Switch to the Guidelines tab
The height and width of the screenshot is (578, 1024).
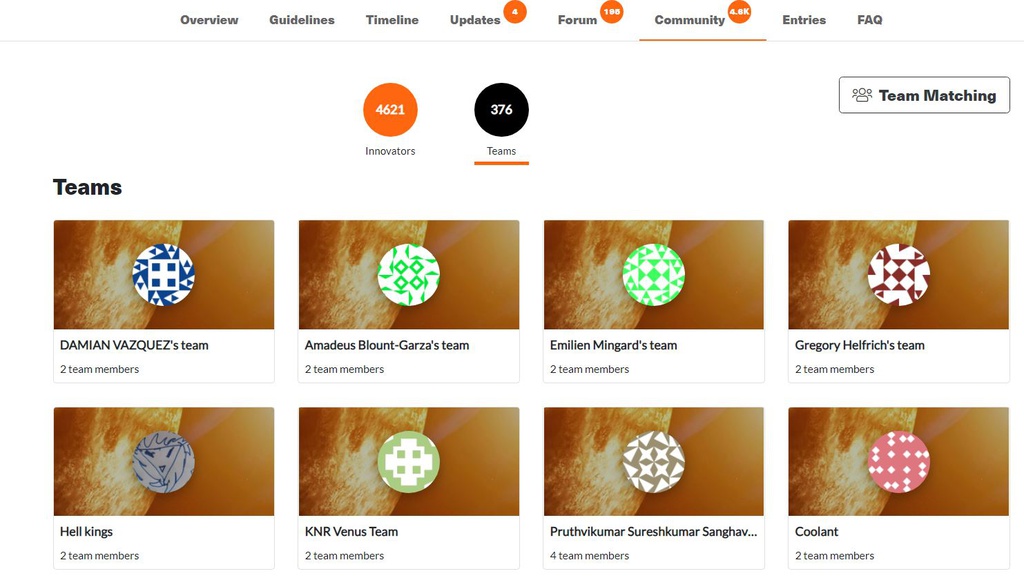302,20
